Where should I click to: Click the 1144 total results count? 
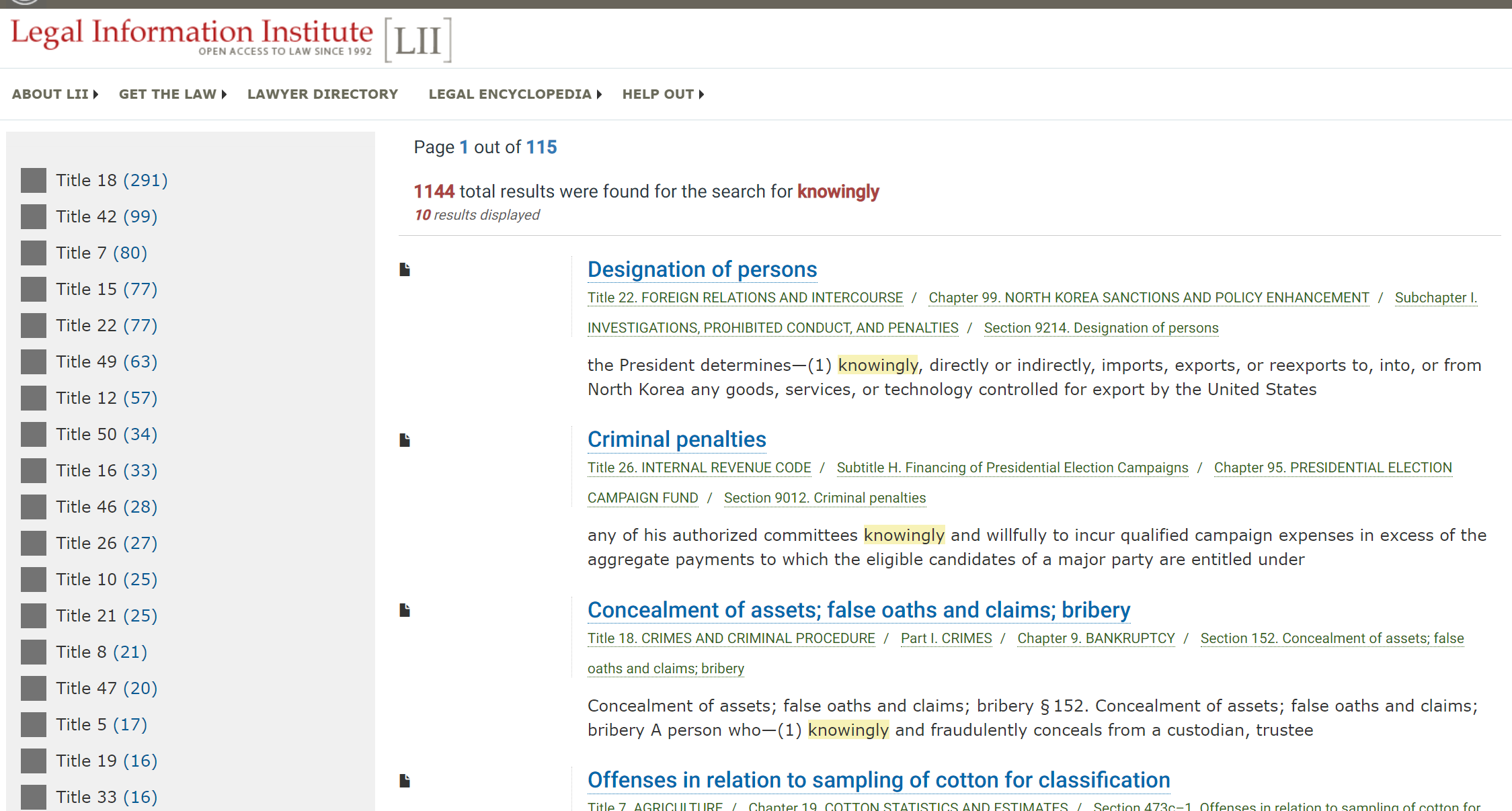click(x=434, y=191)
